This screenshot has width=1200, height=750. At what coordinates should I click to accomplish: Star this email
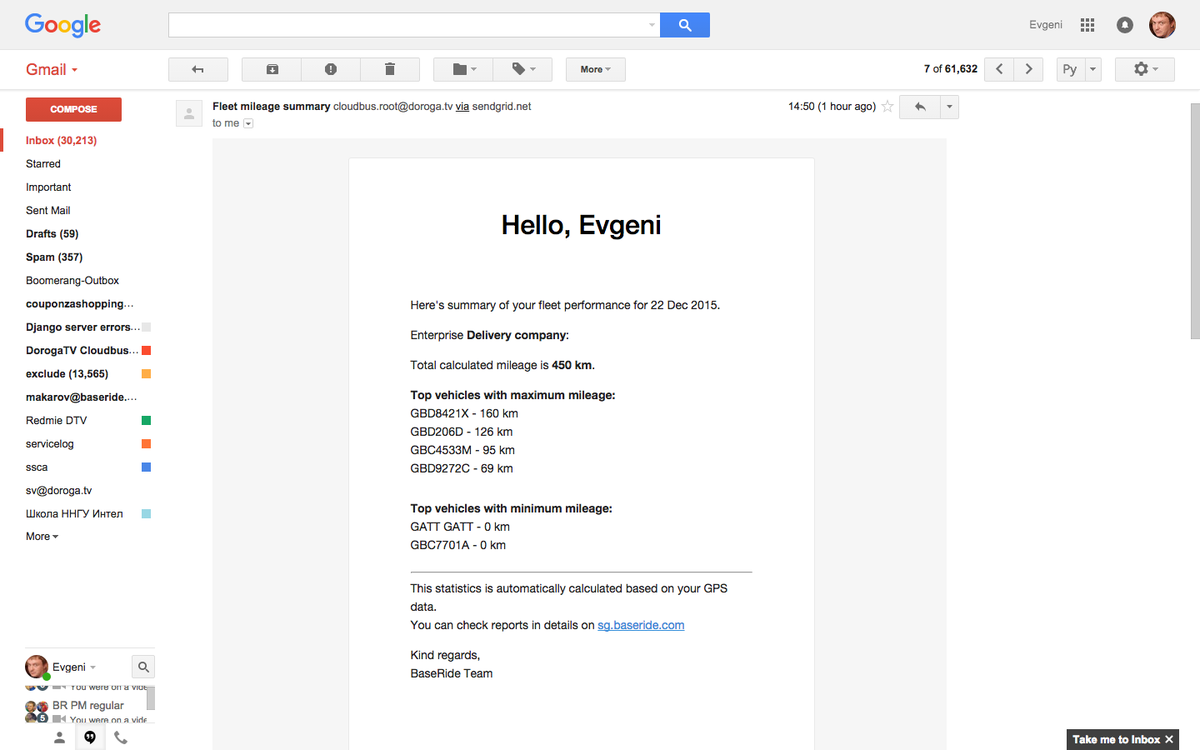coord(887,107)
